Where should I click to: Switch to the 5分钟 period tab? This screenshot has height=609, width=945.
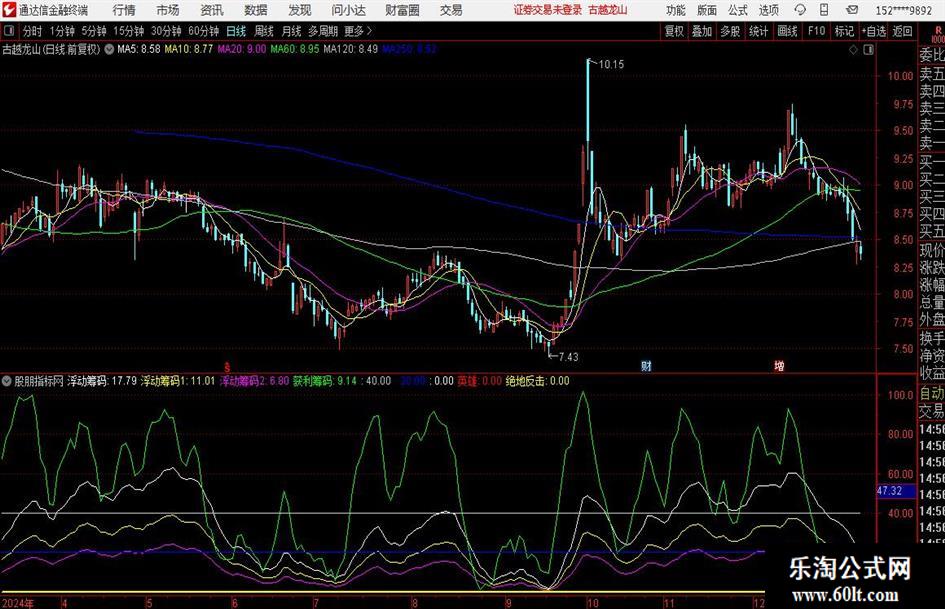[x=93, y=31]
